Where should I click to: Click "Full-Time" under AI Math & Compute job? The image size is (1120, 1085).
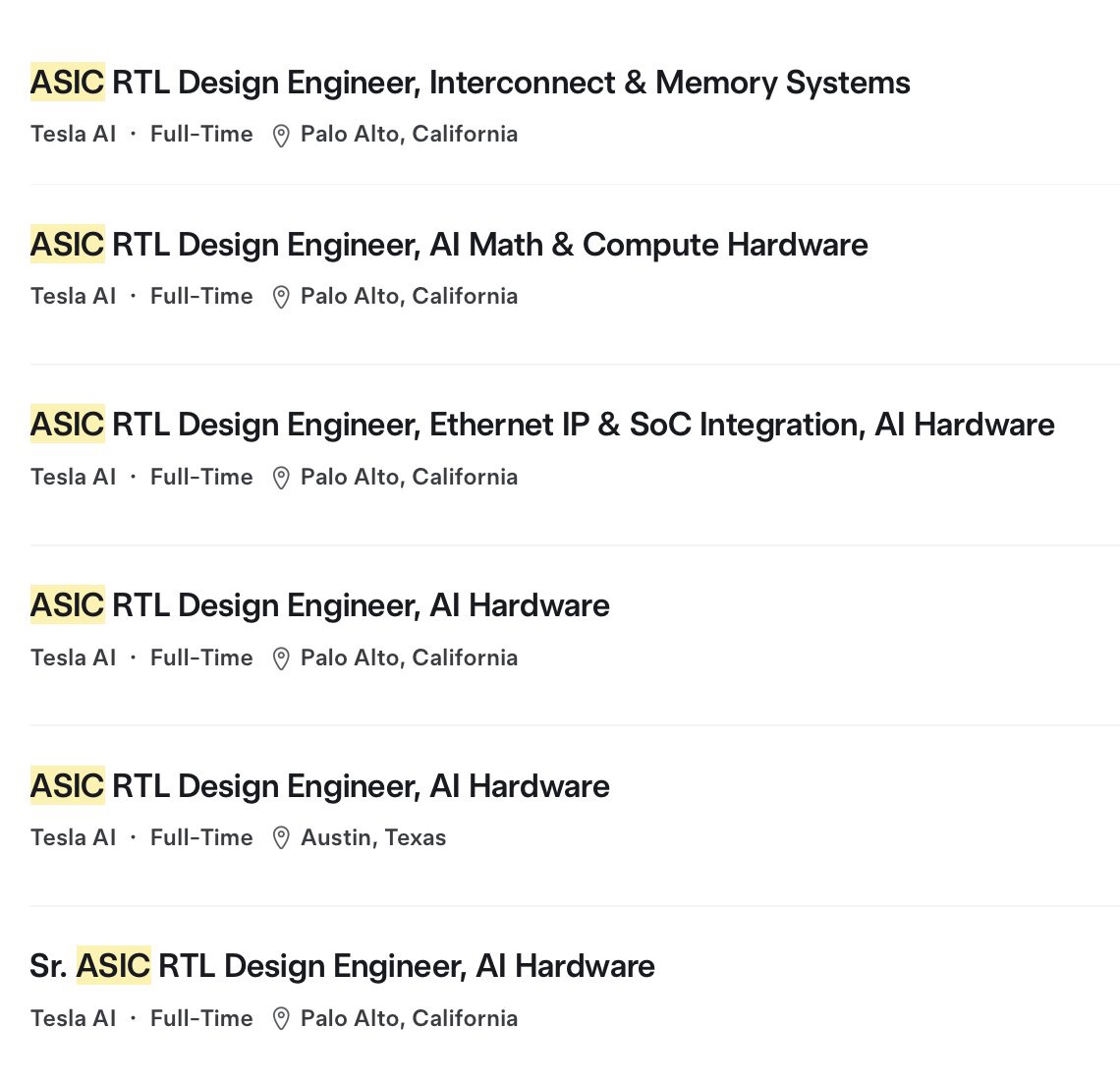click(x=201, y=296)
